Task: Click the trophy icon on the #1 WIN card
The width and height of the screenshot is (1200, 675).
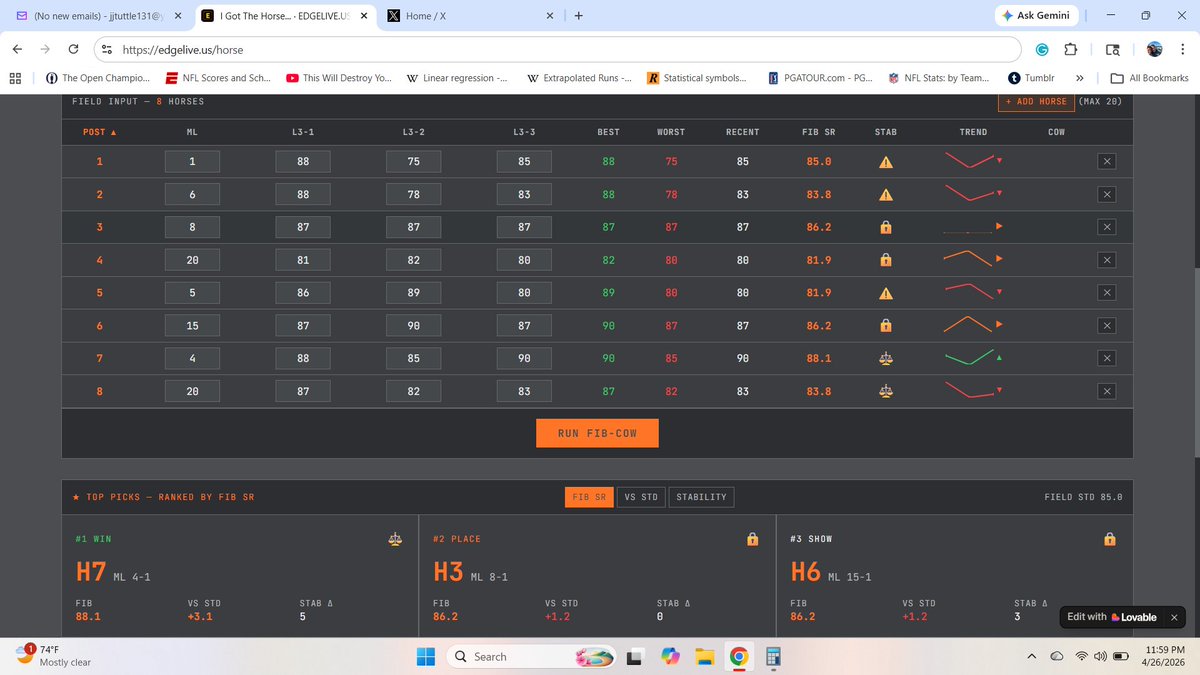Action: click(395, 538)
